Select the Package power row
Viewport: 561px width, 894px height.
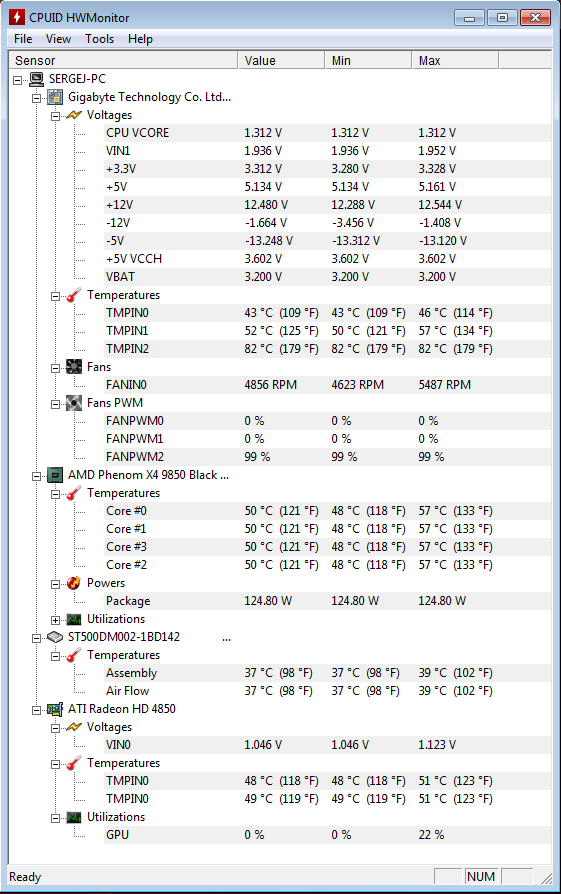point(327,601)
